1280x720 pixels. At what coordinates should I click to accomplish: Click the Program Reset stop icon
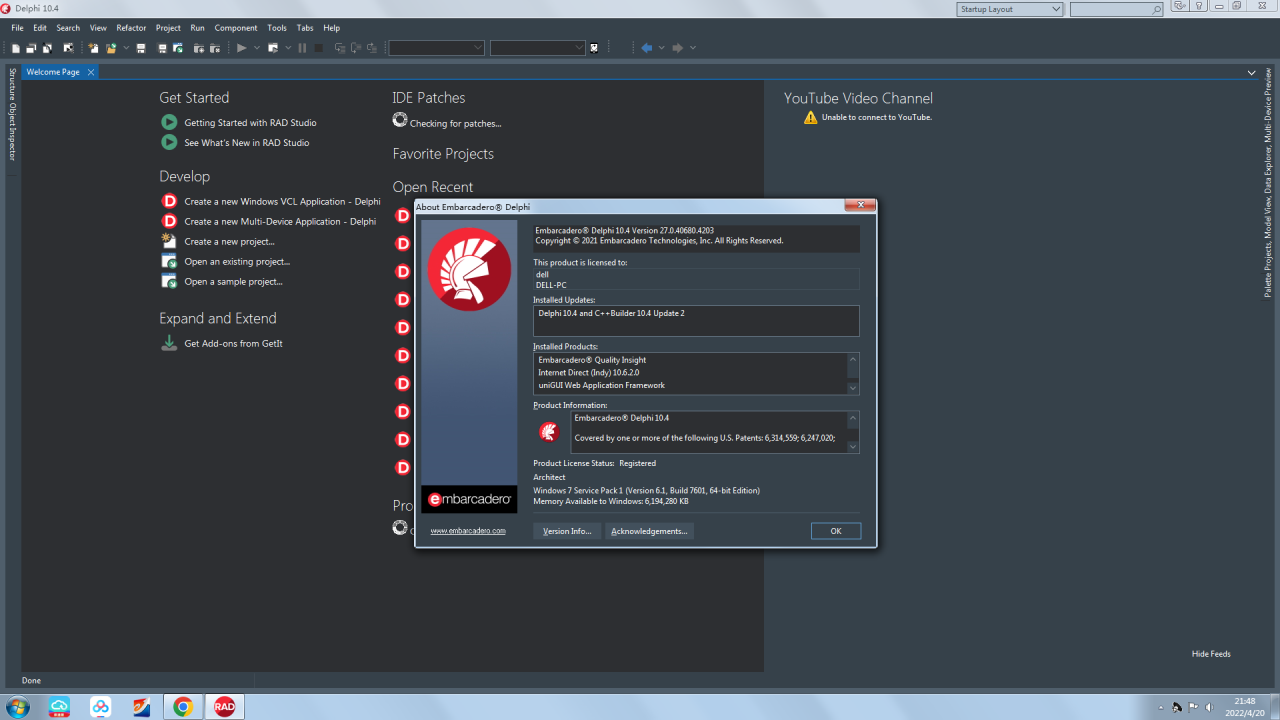pyautogui.click(x=318, y=48)
